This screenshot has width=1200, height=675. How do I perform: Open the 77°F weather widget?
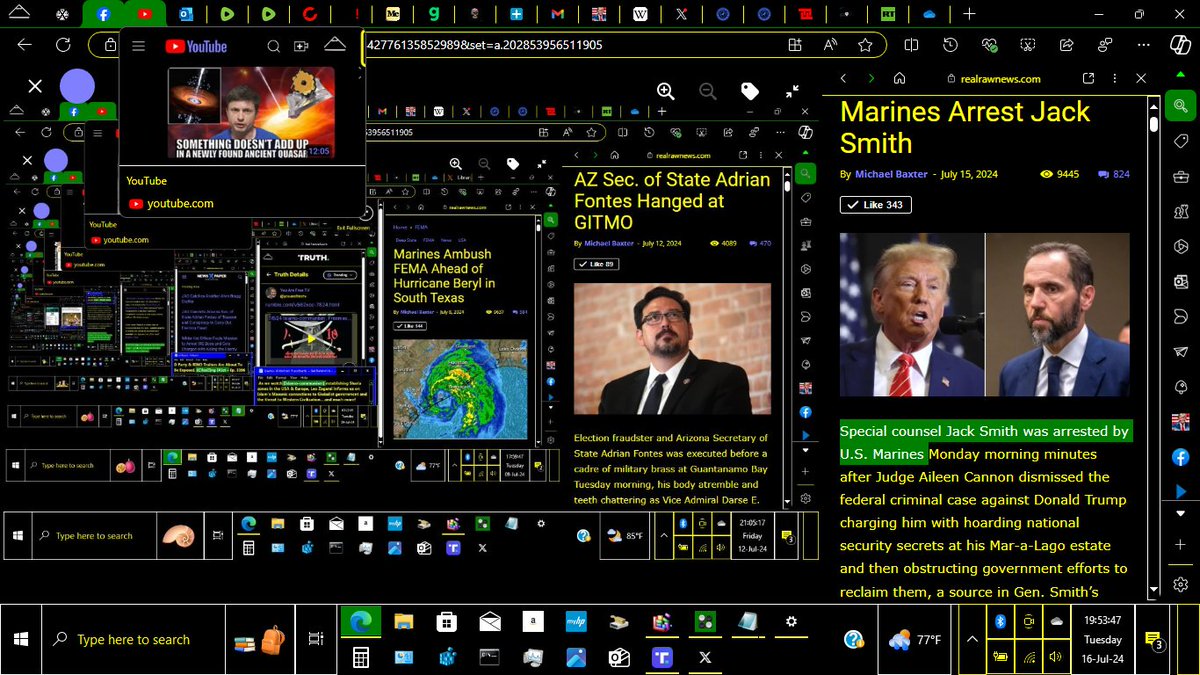coord(914,639)
